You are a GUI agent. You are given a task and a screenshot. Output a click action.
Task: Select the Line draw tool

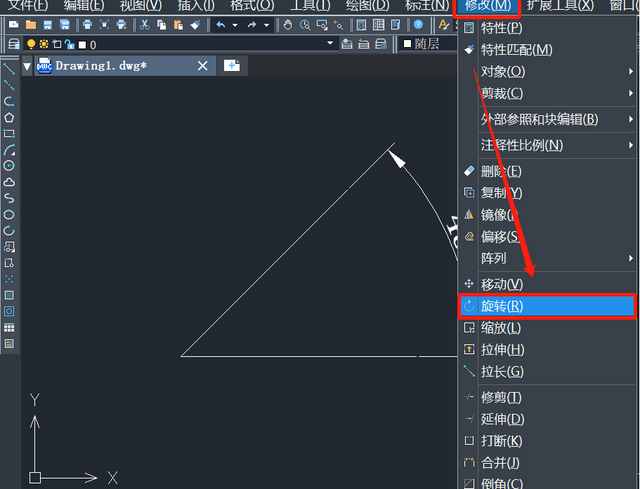[x=9, y=69]
